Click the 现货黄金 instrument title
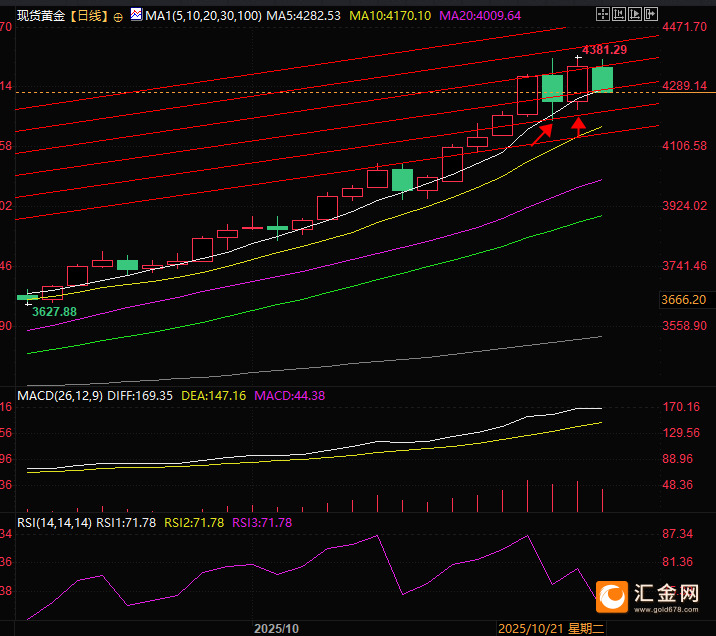Image resolution: width=716 pixels, height=636 pixels. click(x=41, y=16)
